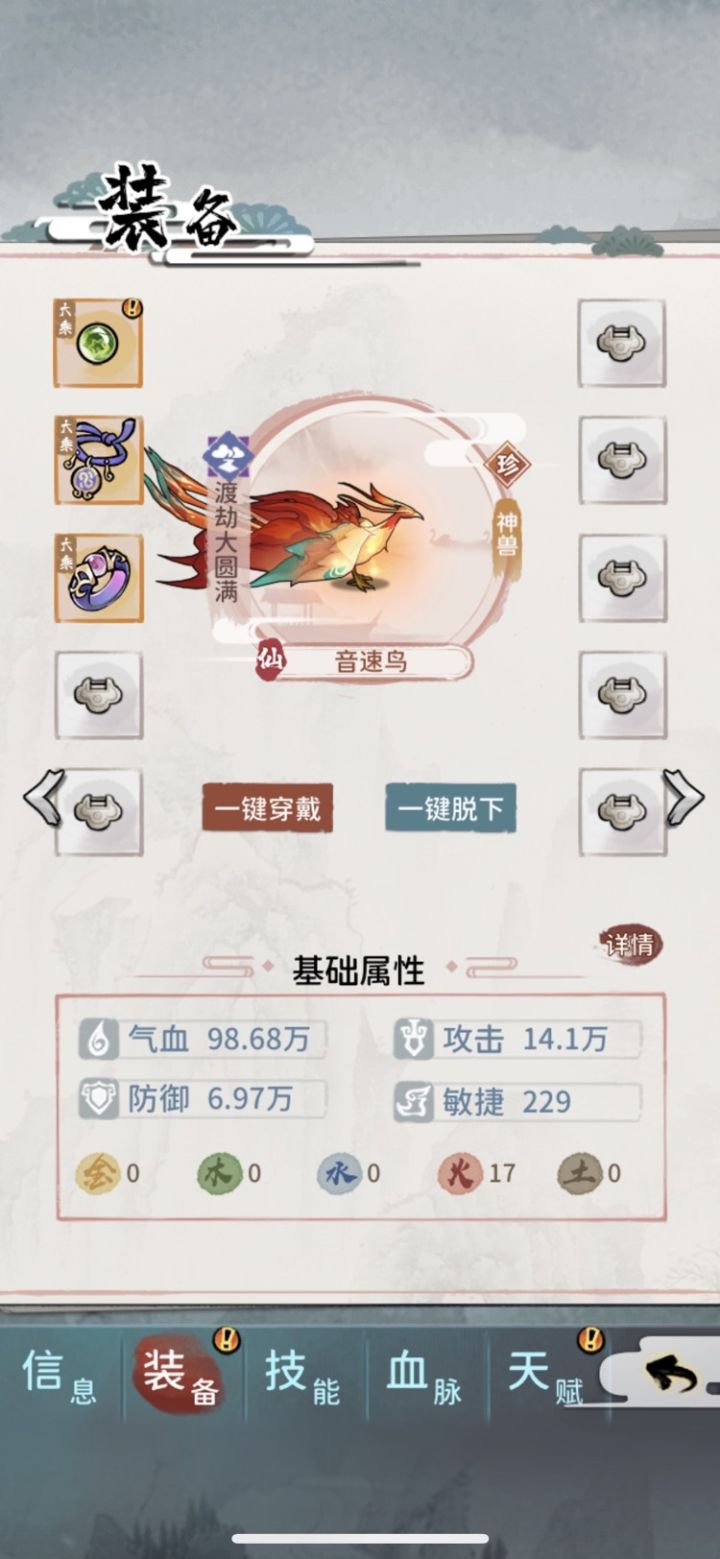
Task: Click 一键穿戴 equip-all button
Action: point(267,808)
